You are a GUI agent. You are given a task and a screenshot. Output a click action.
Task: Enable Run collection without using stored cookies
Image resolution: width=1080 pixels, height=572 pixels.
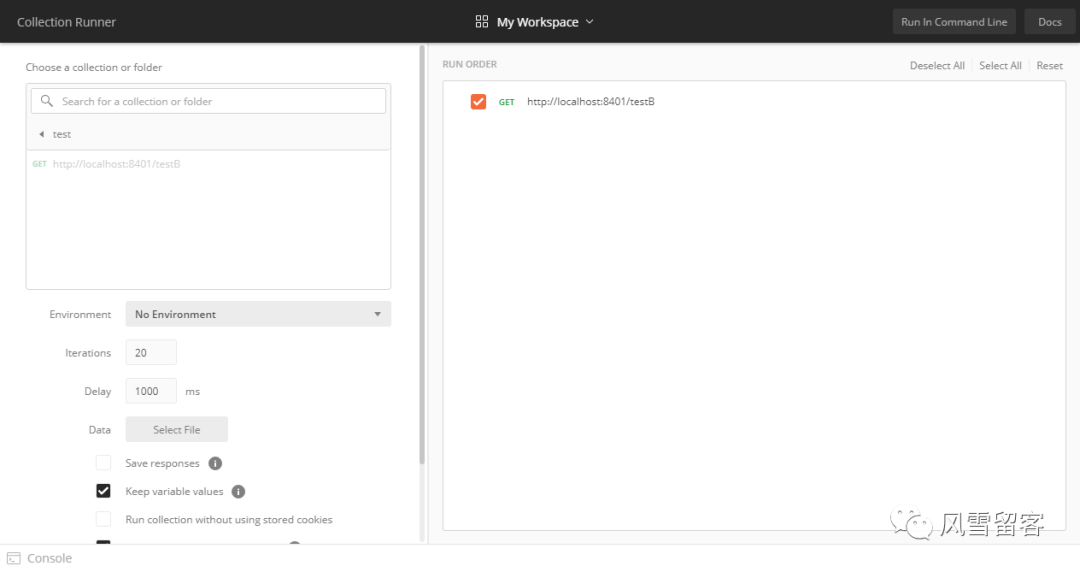[x=103, y=520]
